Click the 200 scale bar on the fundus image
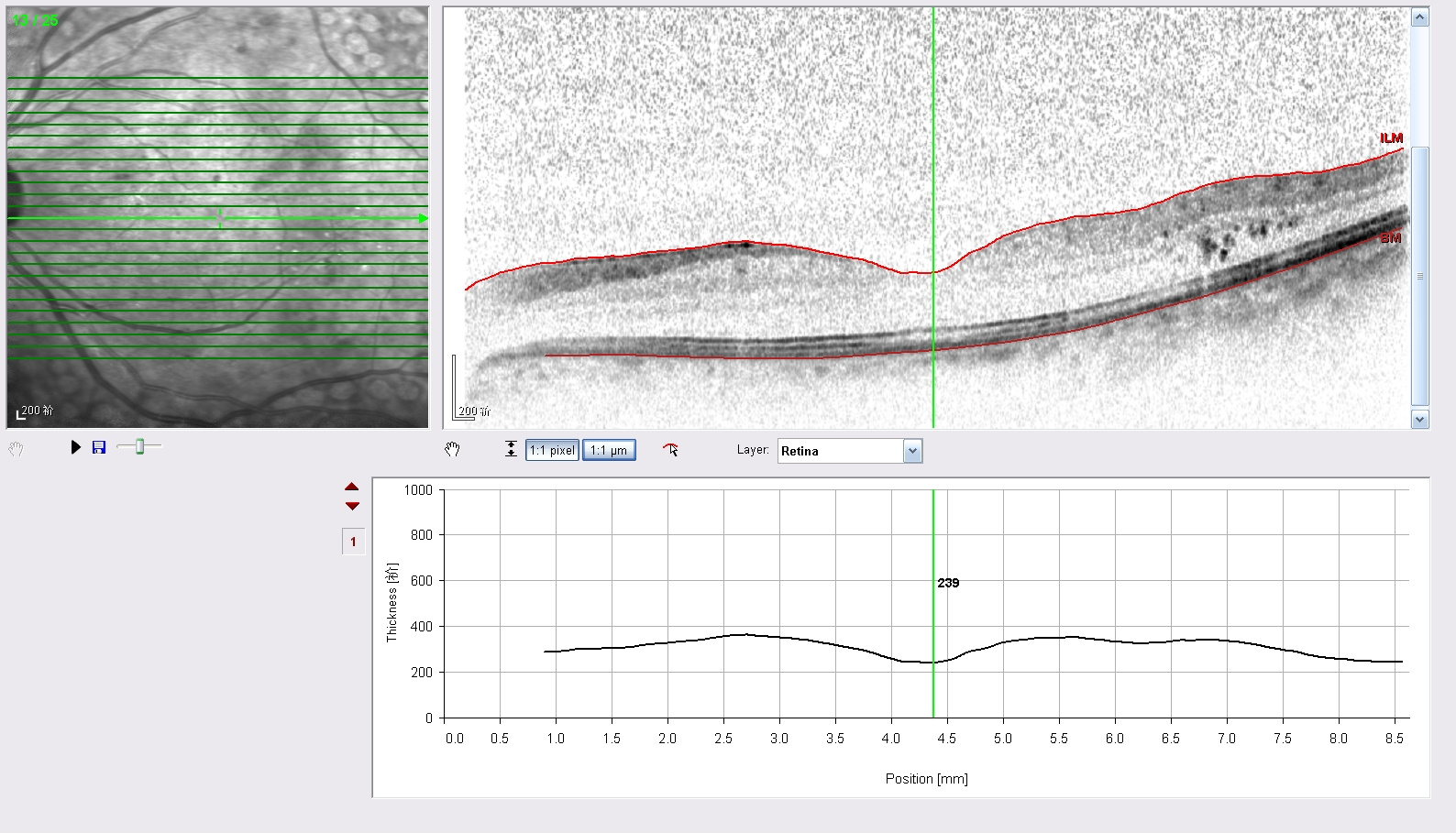 pyautogui.click(x=35, y=411)
